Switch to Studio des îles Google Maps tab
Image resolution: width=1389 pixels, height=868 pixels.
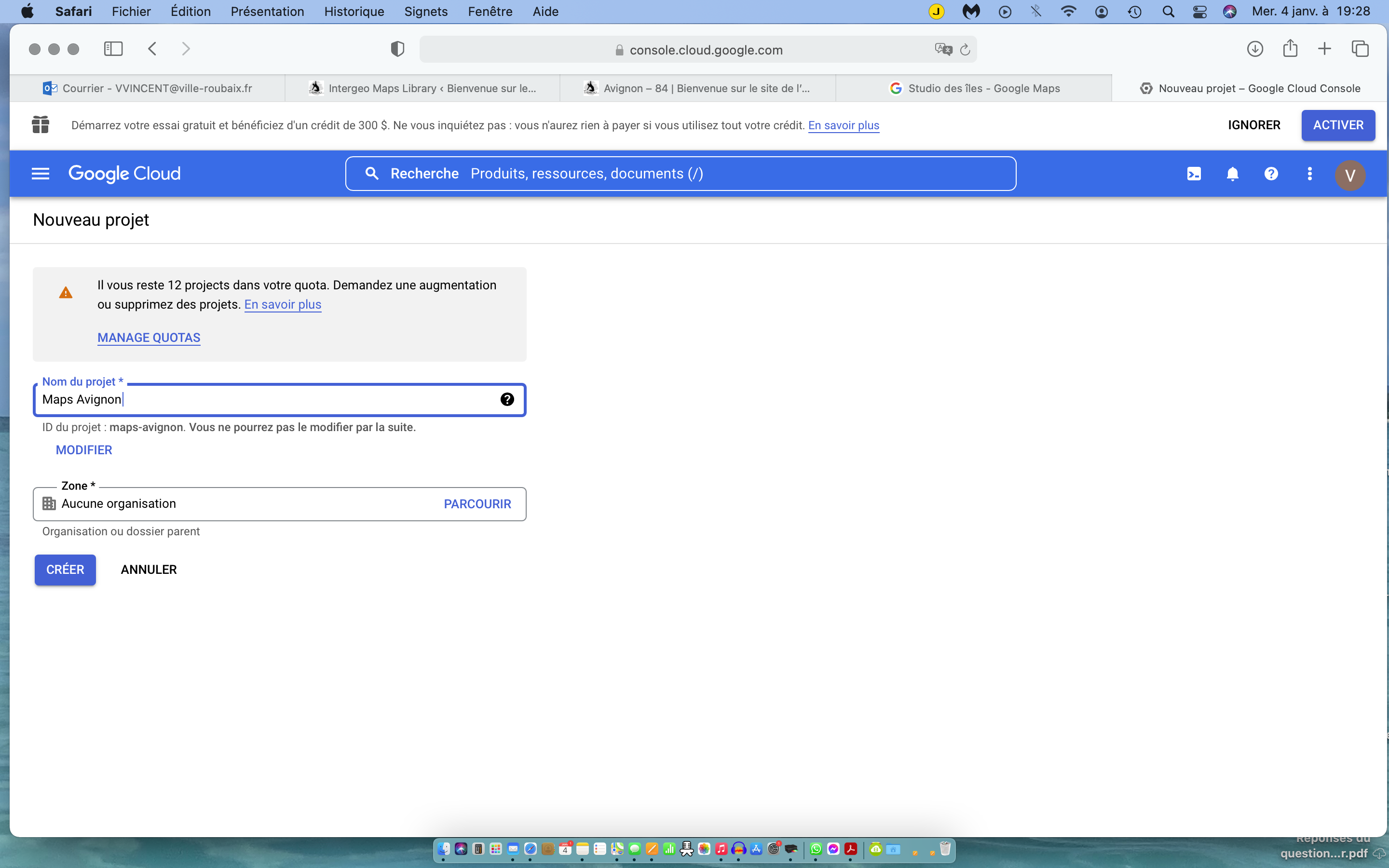point(974,88)
